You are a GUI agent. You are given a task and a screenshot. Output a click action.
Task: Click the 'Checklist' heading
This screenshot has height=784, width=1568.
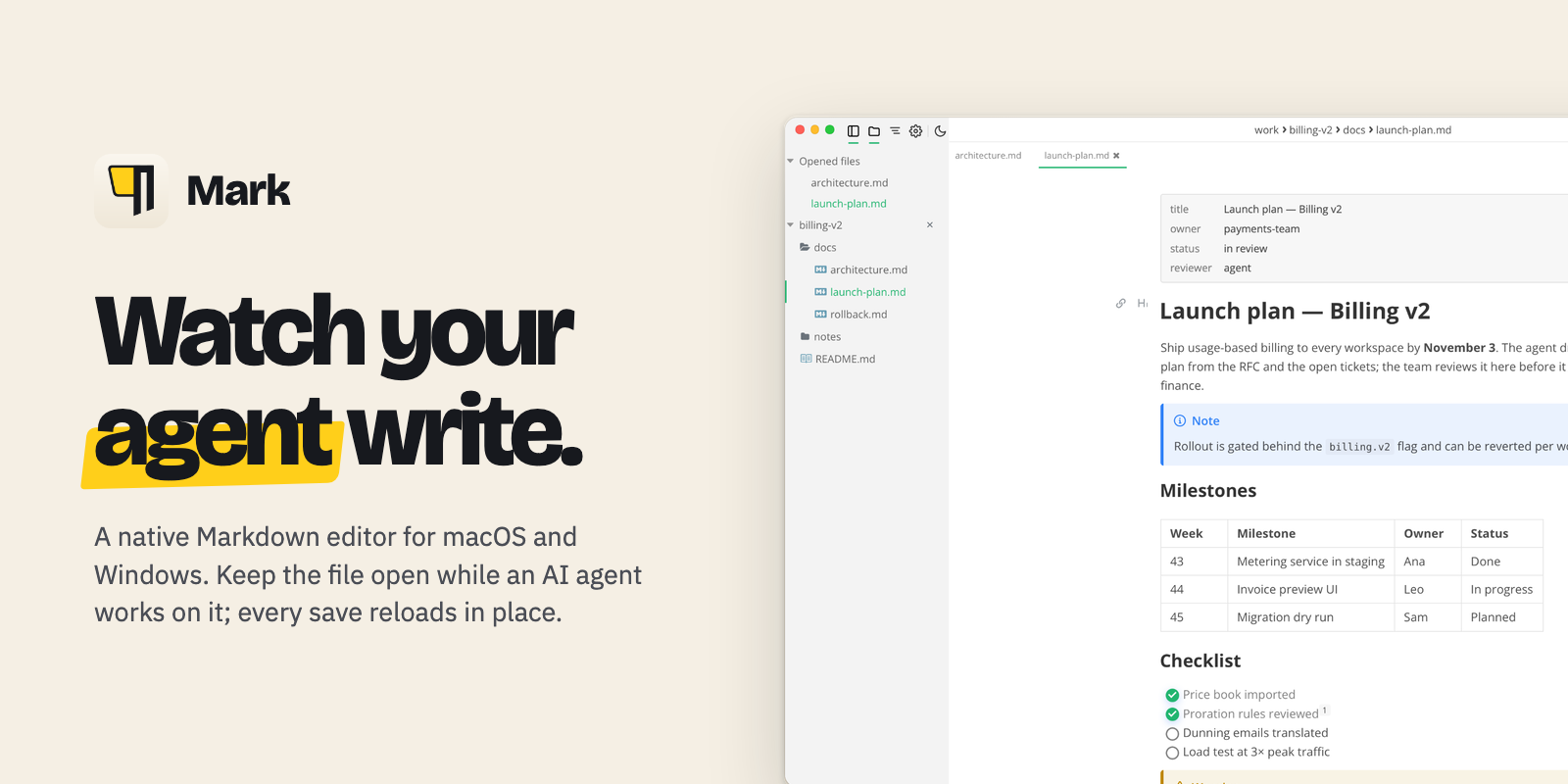pyautogui.click(x=1200, y=661)
